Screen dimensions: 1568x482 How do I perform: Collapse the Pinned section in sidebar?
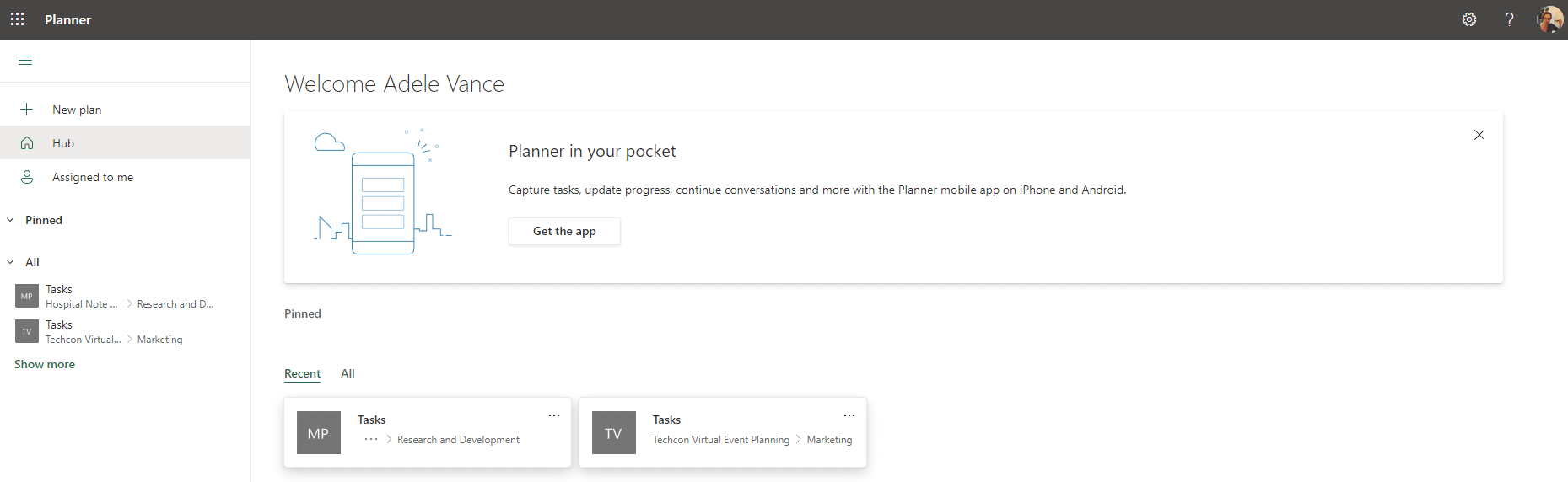(11, 220)
